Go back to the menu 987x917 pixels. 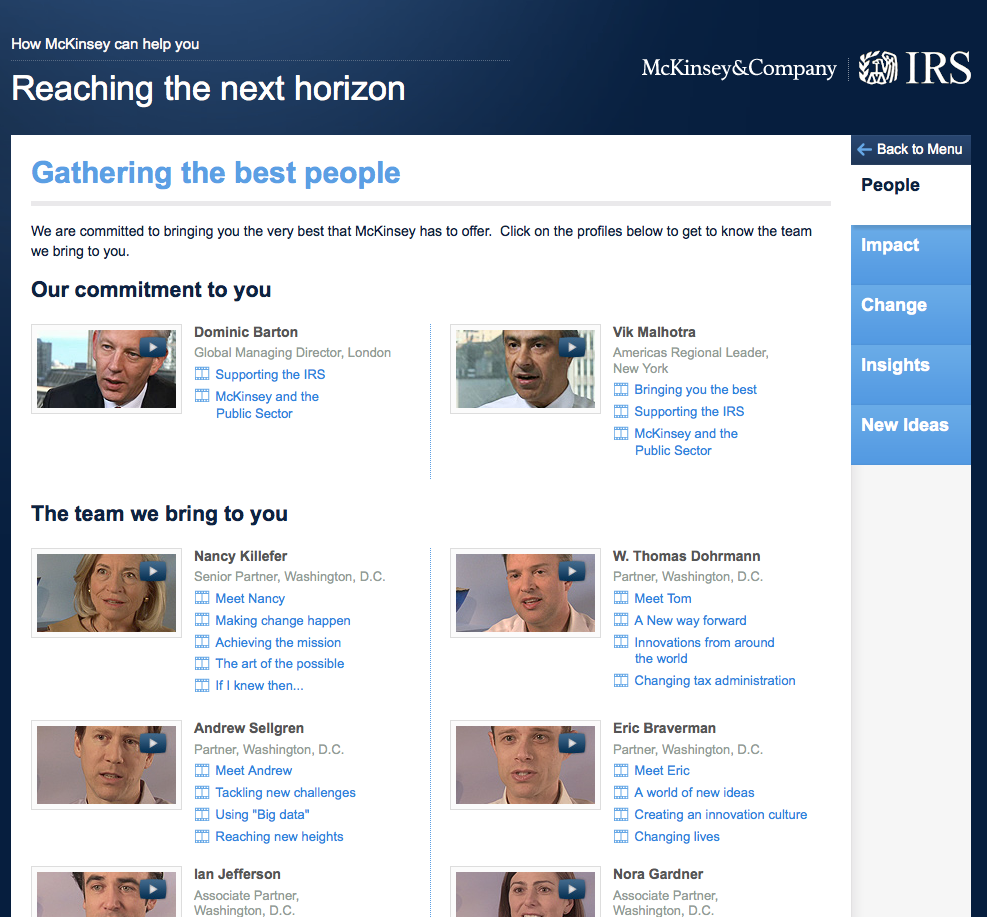click(910, 149)
